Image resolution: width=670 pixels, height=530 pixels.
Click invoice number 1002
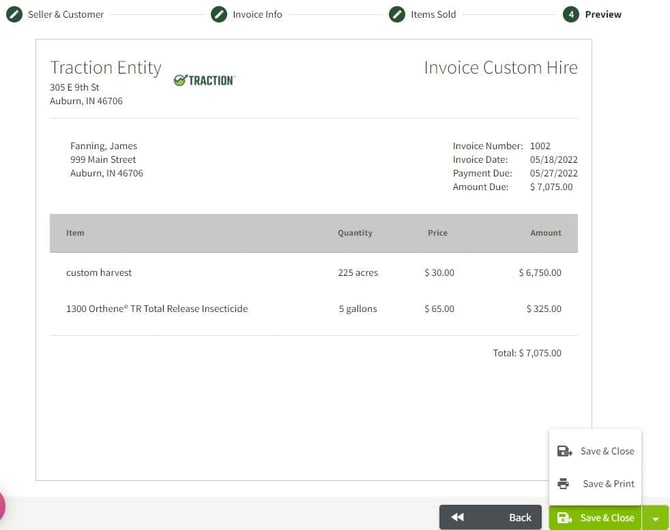(540, 146)
